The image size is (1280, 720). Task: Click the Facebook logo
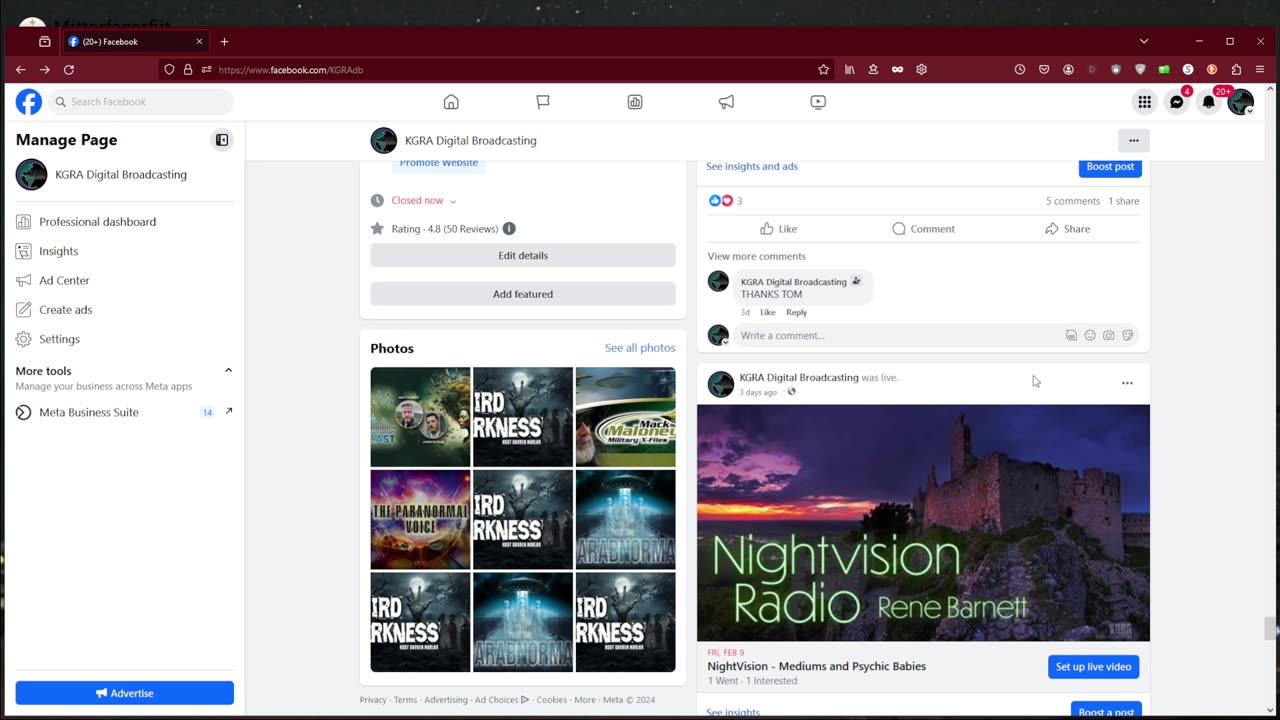29,102
